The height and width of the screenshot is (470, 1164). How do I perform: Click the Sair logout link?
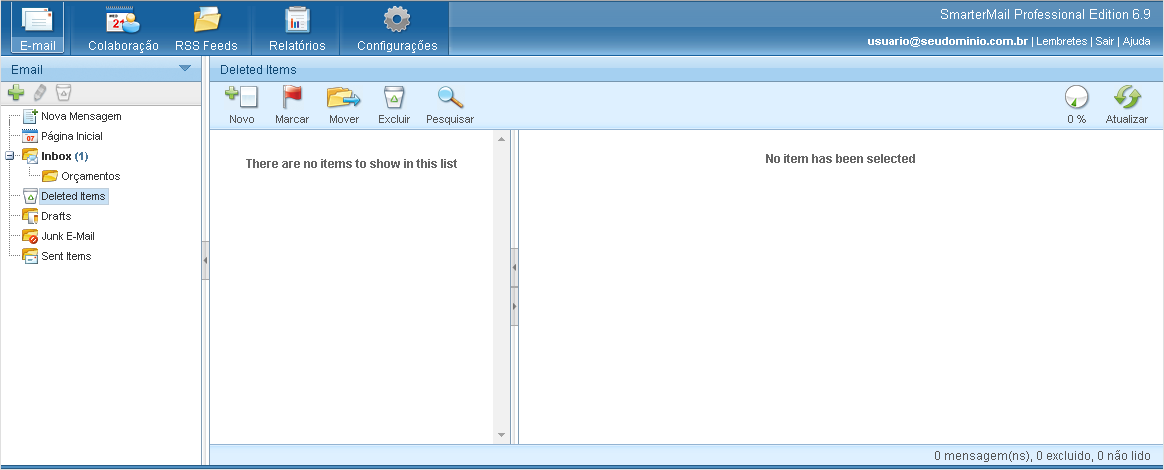click(x=1103, y=41)
